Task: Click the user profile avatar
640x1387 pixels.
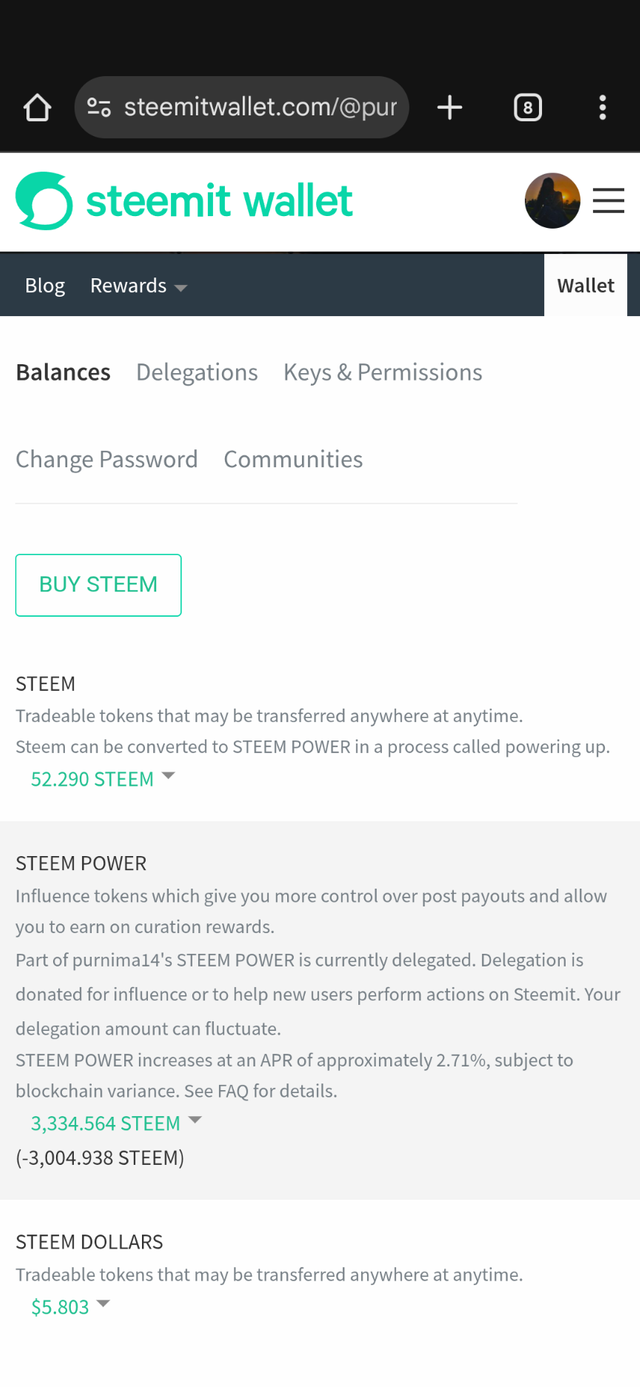Action: [552, 201]
